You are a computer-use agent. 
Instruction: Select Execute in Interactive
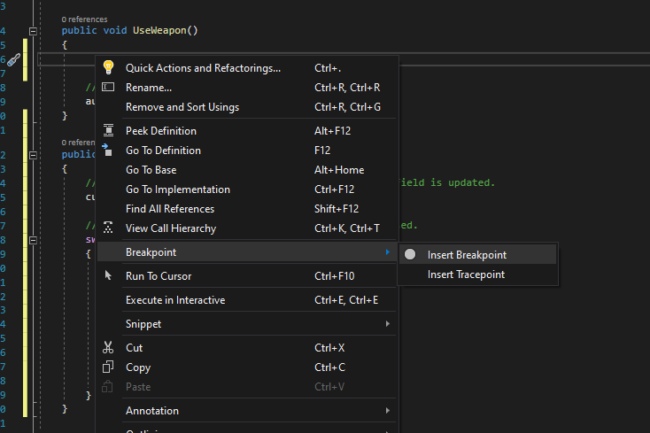247,300
